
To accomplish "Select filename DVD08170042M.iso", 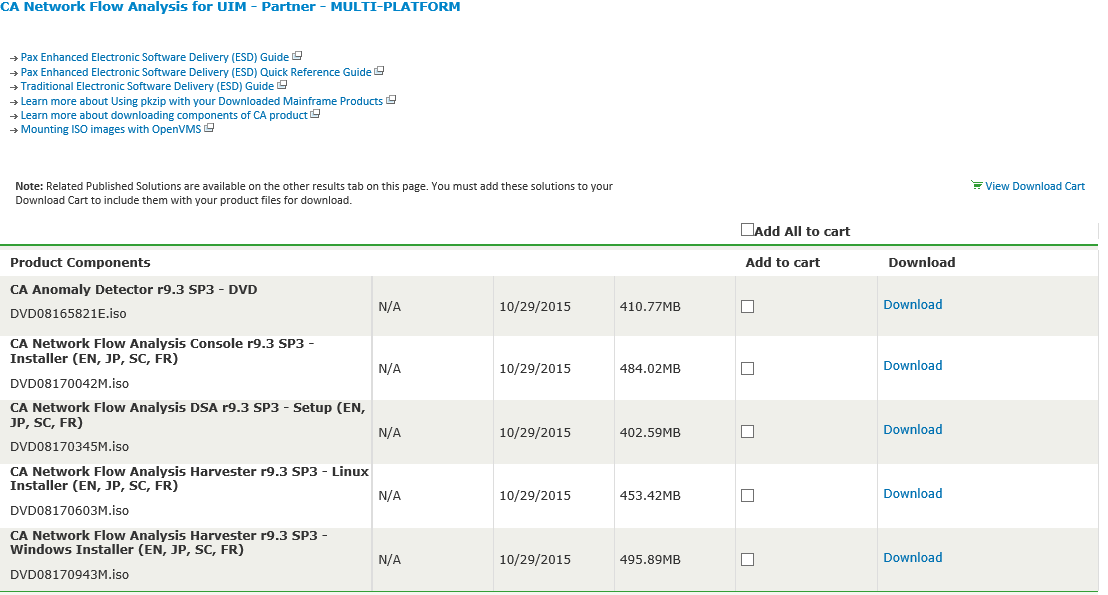I will point(69,384).
